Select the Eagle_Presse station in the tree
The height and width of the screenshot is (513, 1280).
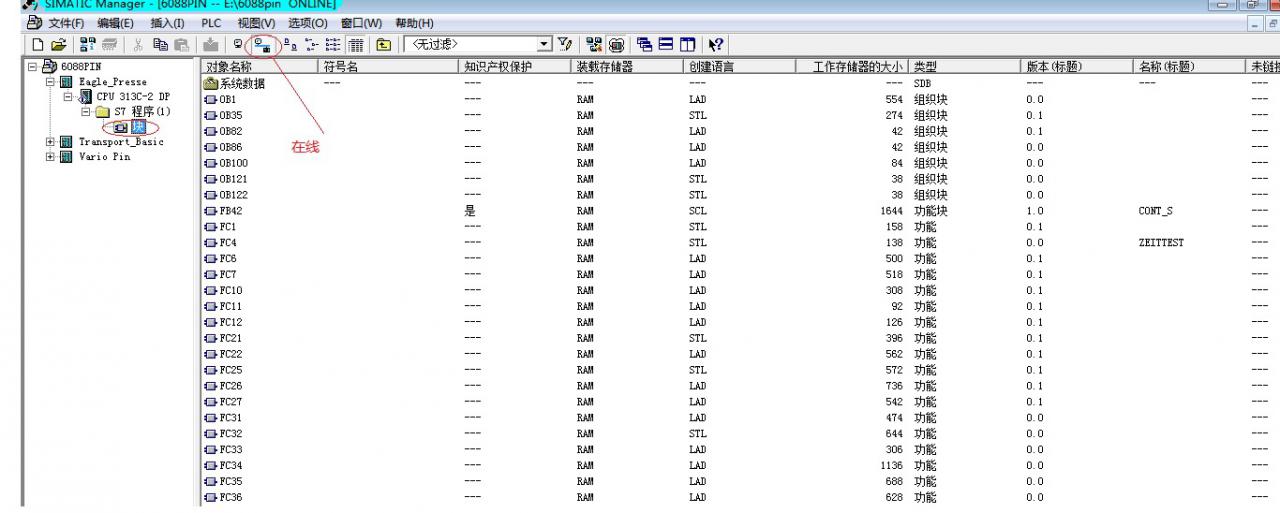click(x=111, y=82)
